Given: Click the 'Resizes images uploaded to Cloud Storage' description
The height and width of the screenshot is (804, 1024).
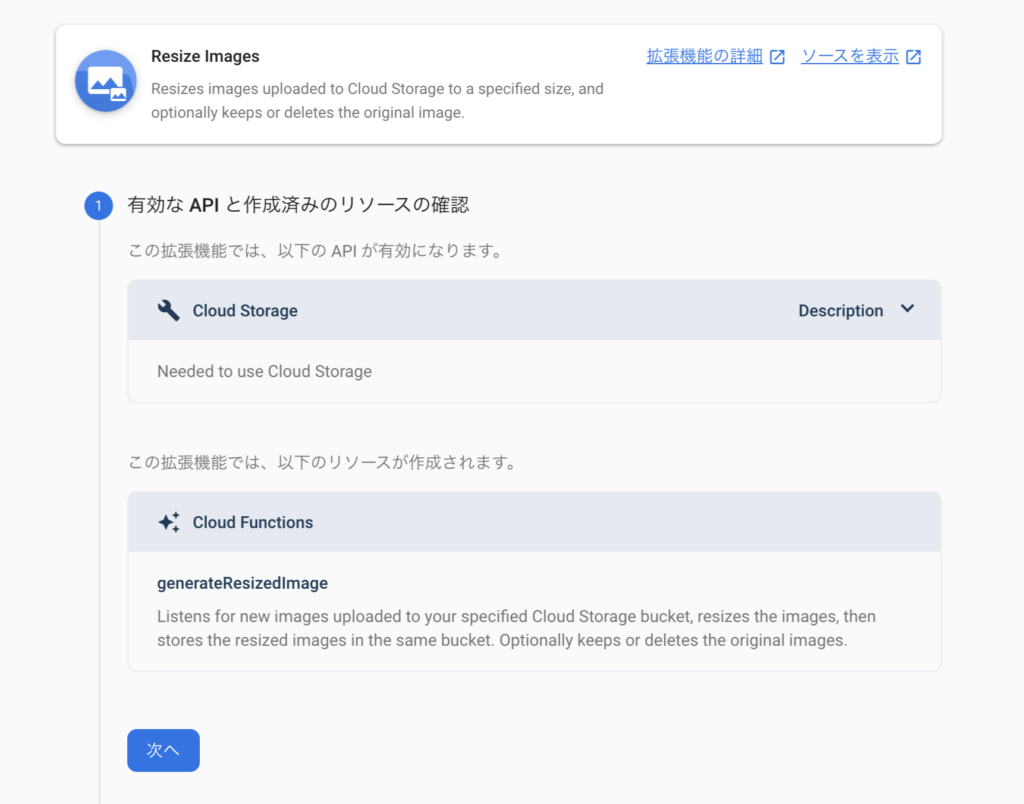Looking at the screenshot, I should pos(377,101).
